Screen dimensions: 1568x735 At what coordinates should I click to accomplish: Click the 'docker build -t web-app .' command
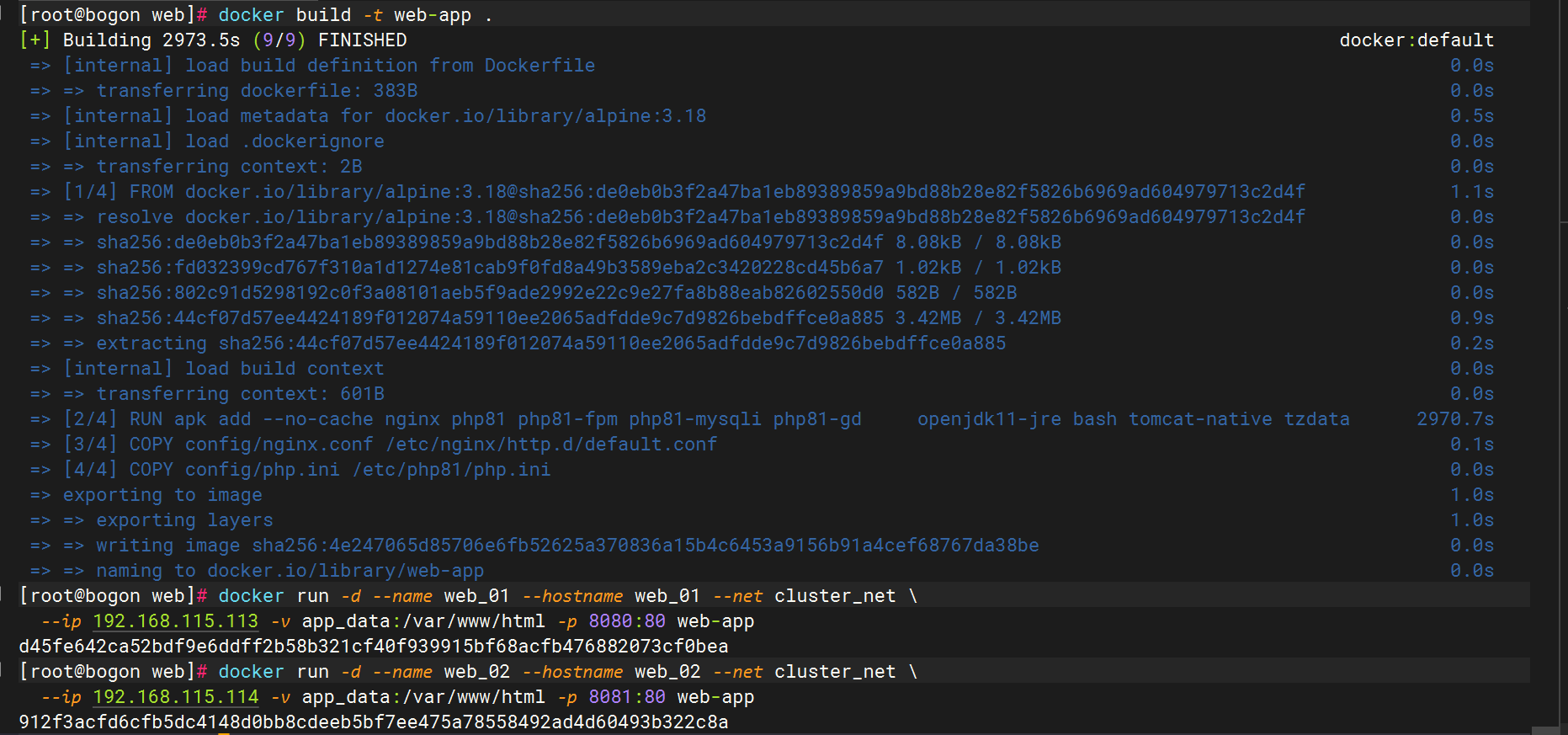(x=354, y=15)
